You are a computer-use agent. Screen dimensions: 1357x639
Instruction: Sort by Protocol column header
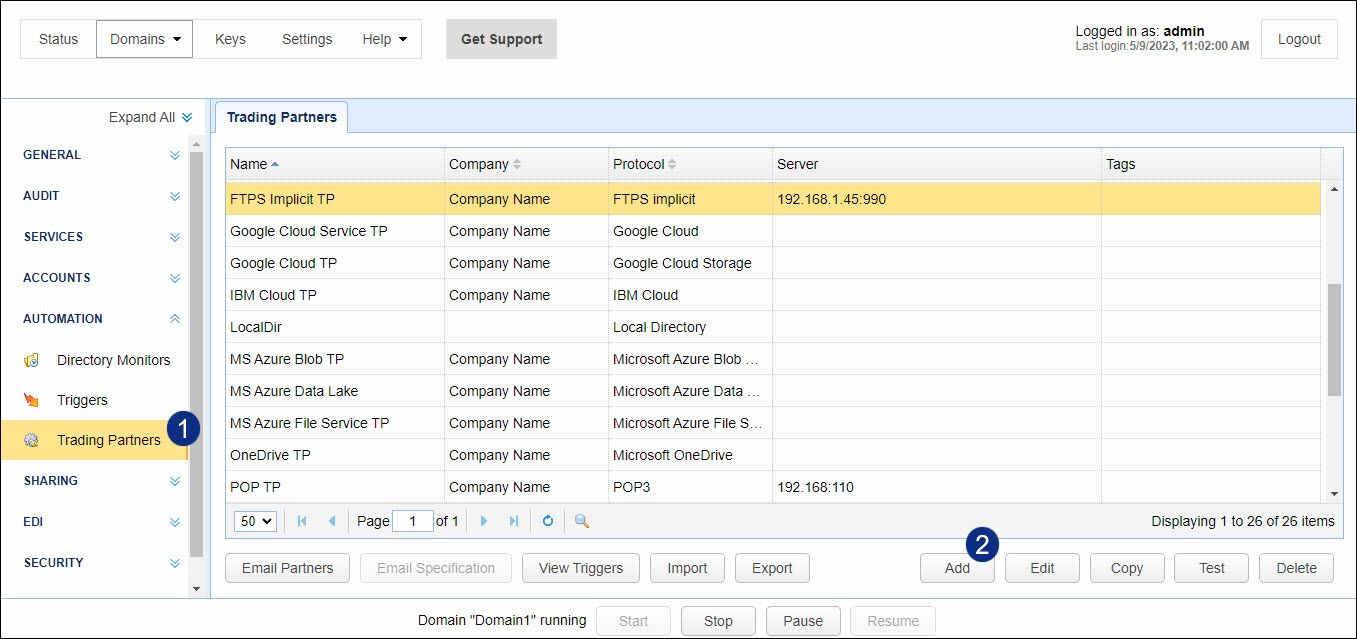(690, 164)
